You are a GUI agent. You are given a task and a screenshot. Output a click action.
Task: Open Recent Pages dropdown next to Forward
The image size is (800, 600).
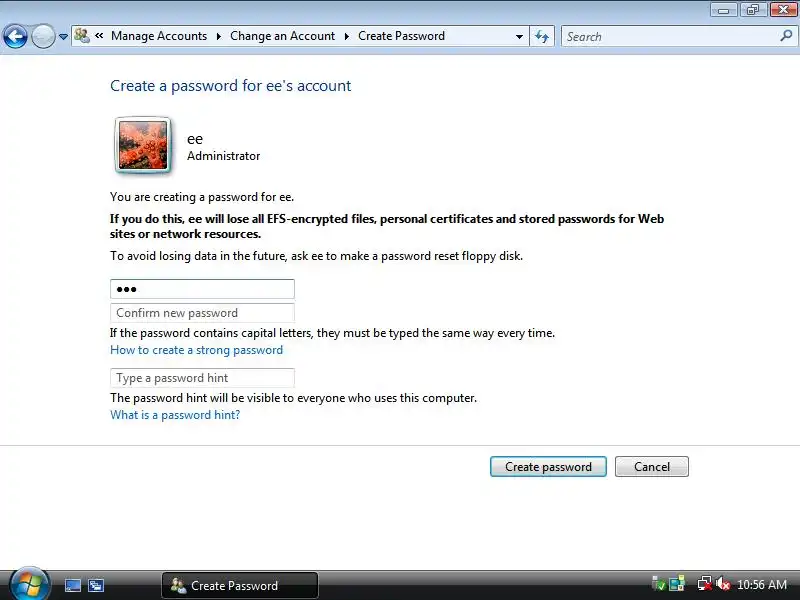coord(63,37)
